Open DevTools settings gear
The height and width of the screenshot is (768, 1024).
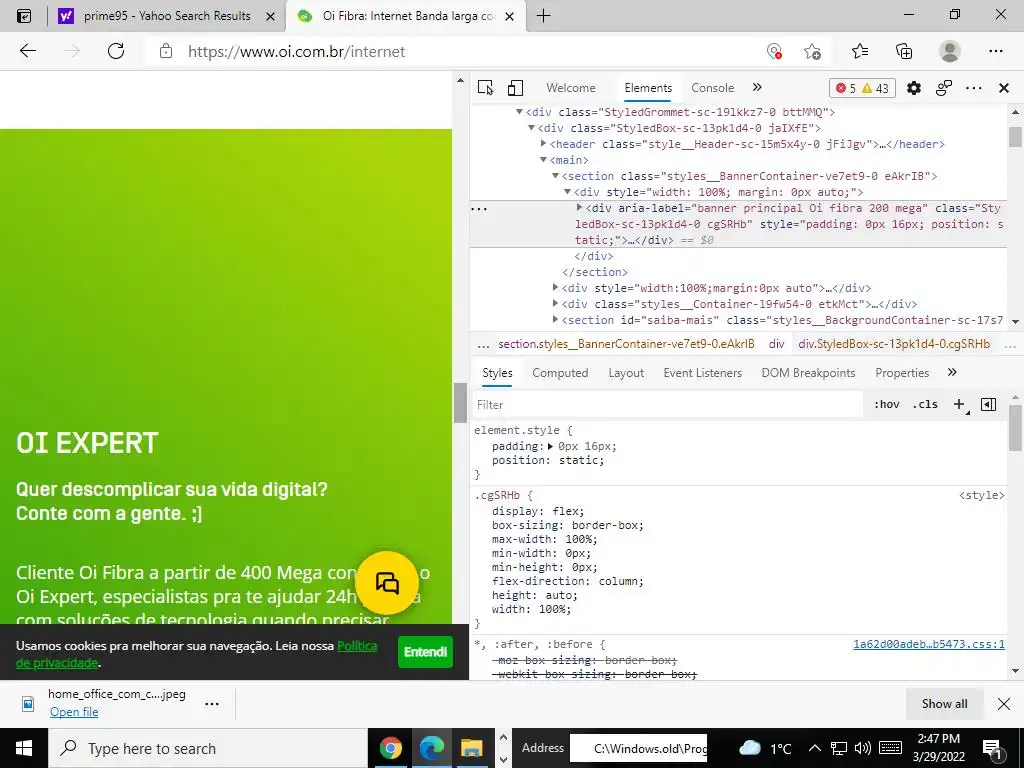[x=914, y=88]
